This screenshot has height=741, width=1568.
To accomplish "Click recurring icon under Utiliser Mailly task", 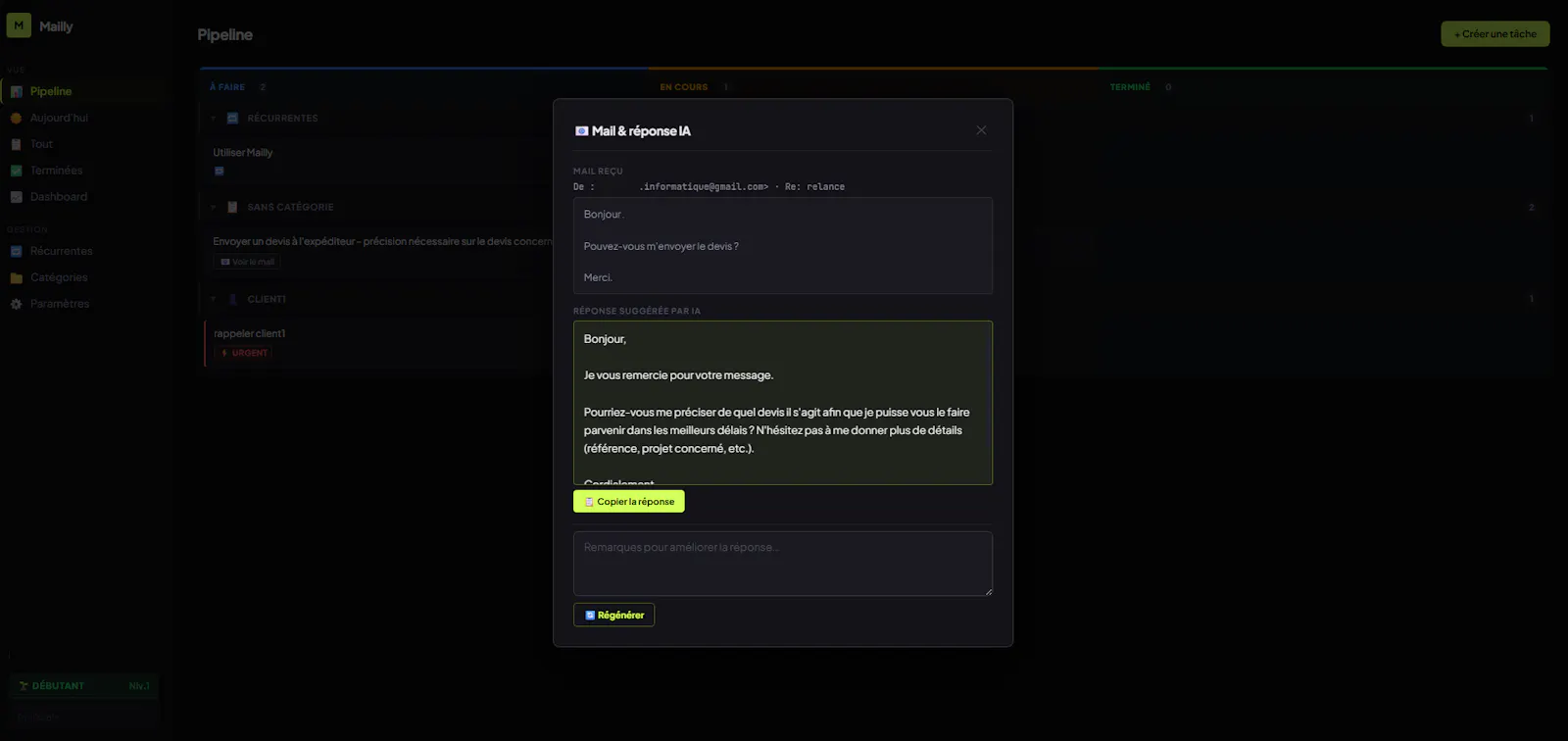I will [220, 171].
